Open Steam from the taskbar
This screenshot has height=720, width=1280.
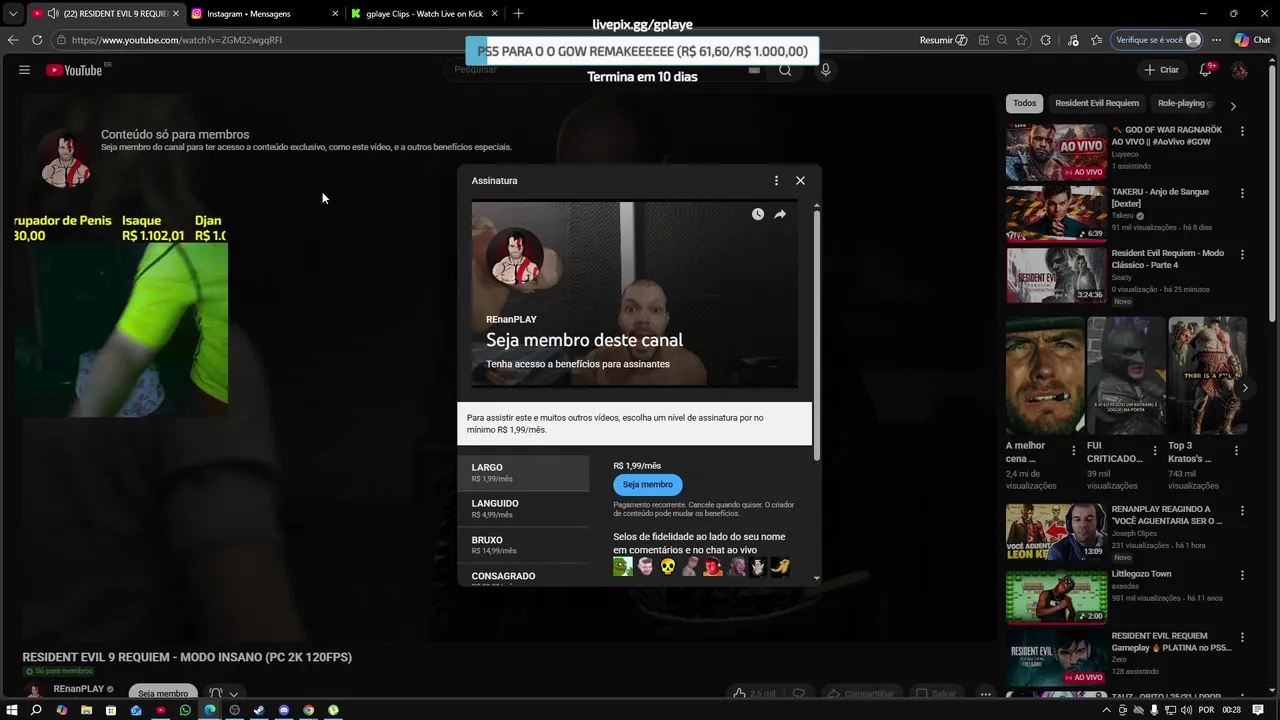click(260, 710)
